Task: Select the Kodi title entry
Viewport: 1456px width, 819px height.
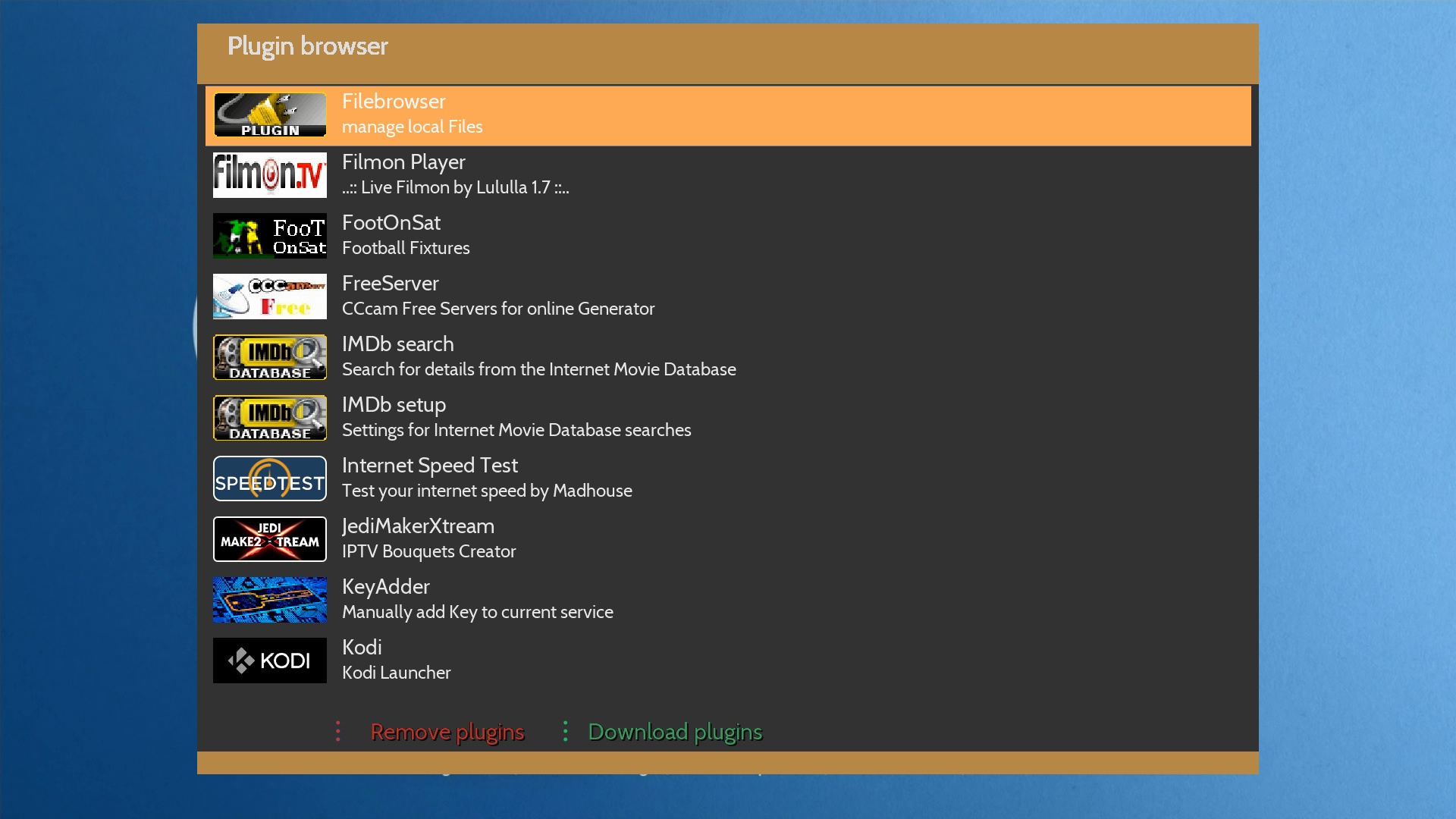Action: (362, 648)
